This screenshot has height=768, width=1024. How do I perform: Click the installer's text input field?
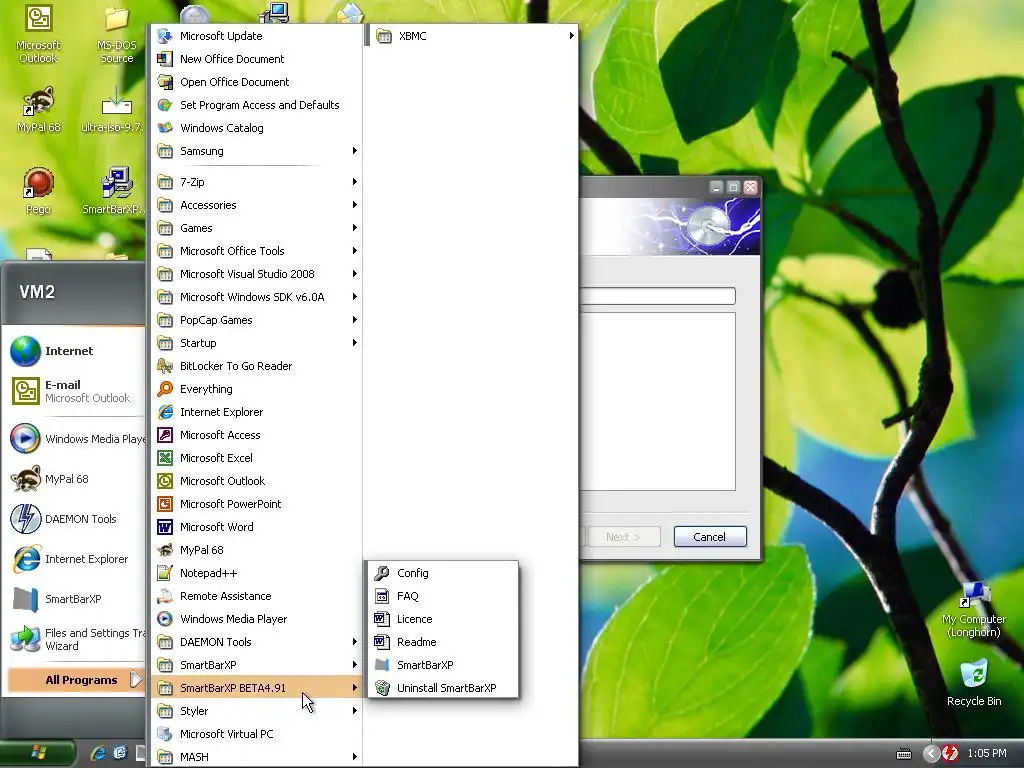[657, 296]
